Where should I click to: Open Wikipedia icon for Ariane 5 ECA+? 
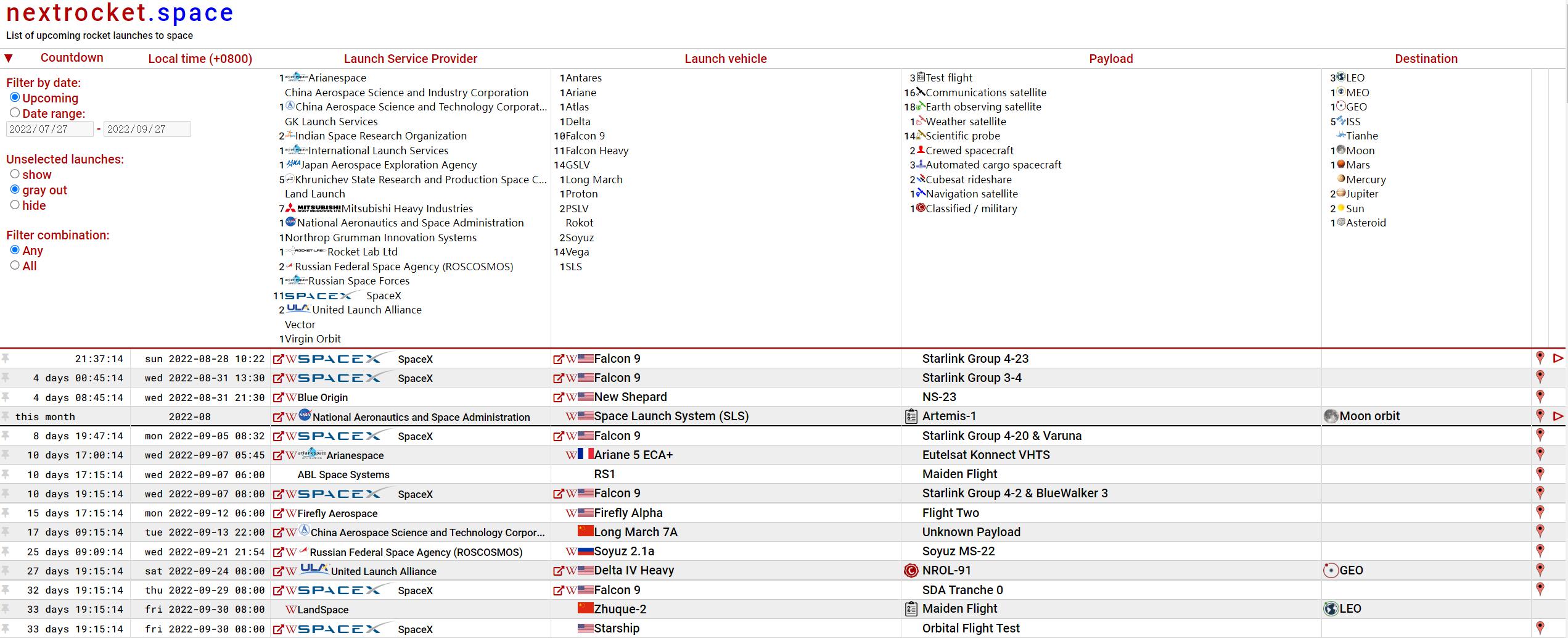point(572,455)
